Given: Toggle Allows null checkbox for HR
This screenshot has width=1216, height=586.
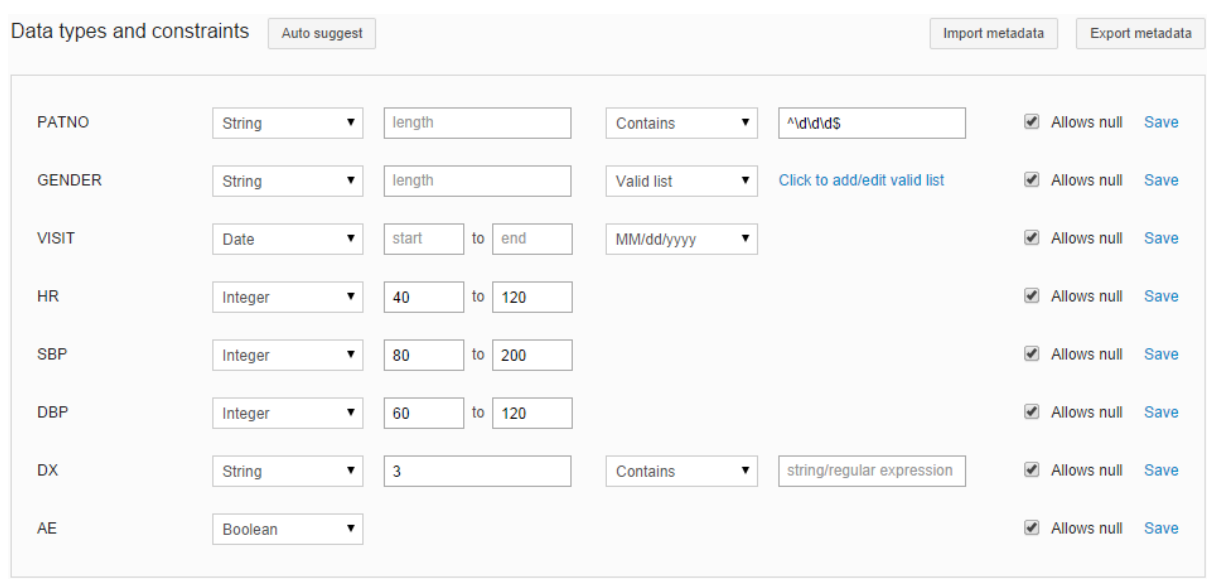Looking at the screenshot, I should click(1032, 296).
